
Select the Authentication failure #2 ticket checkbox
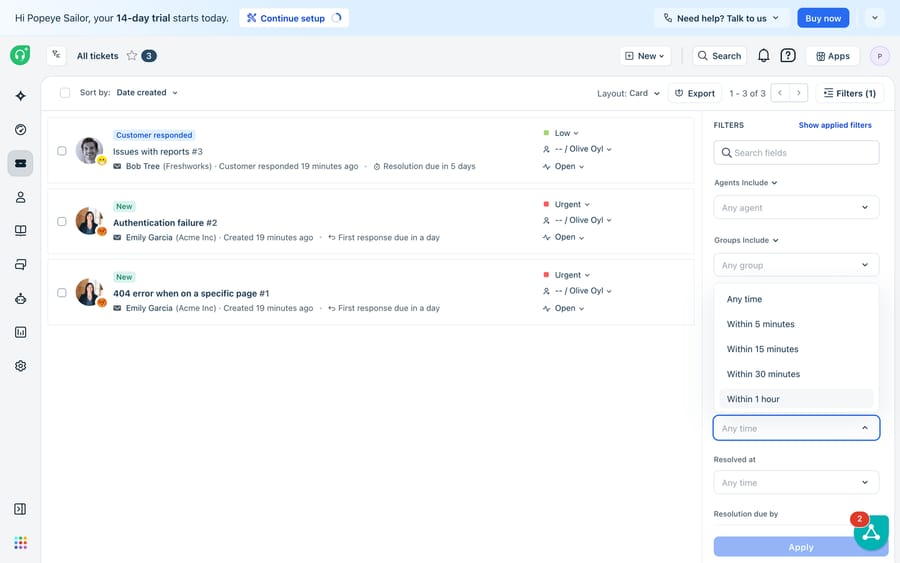62,222
